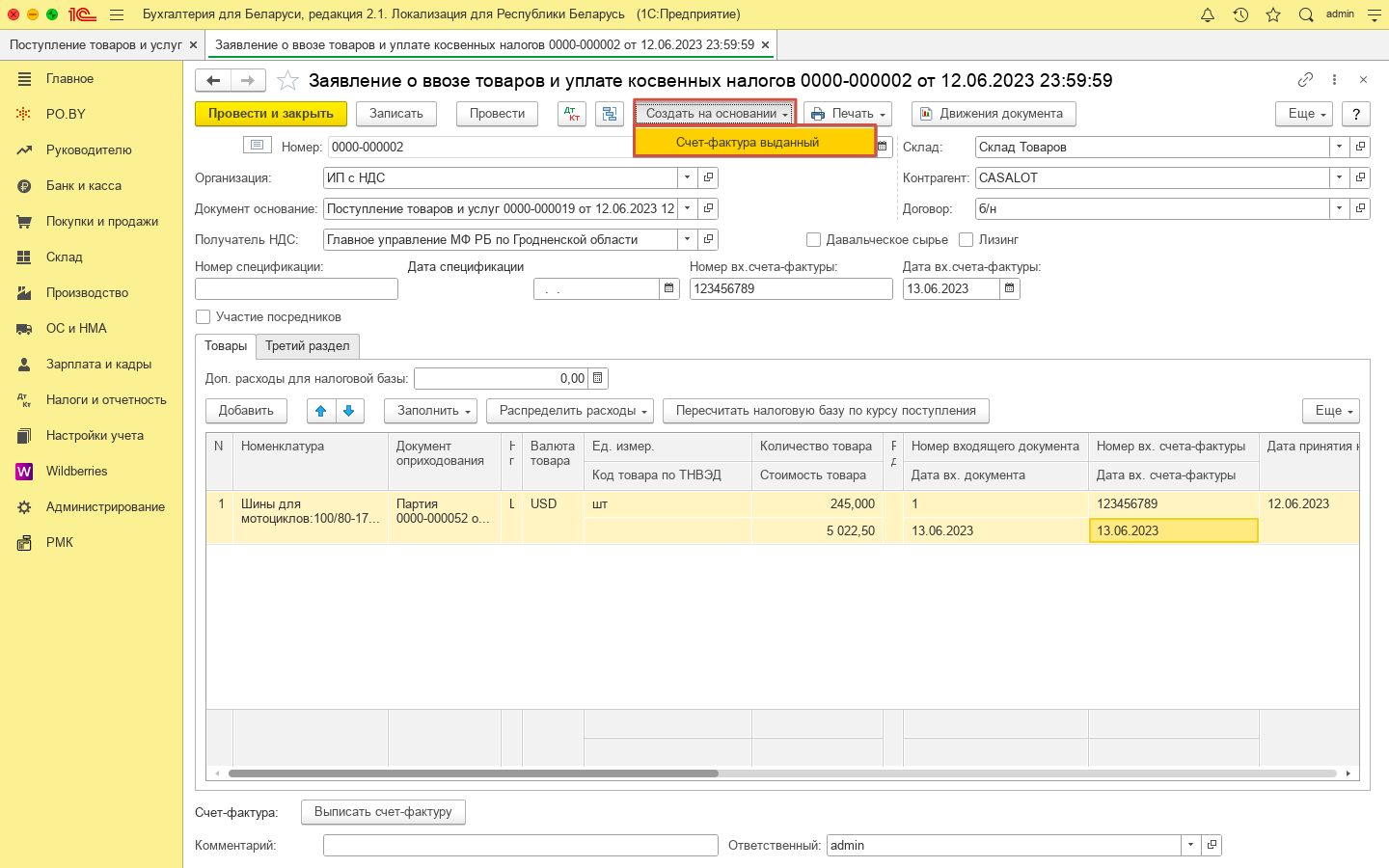Click the 1C logo icon
The height and width of the screenshot is (868, 1389).
coord(81,14)
